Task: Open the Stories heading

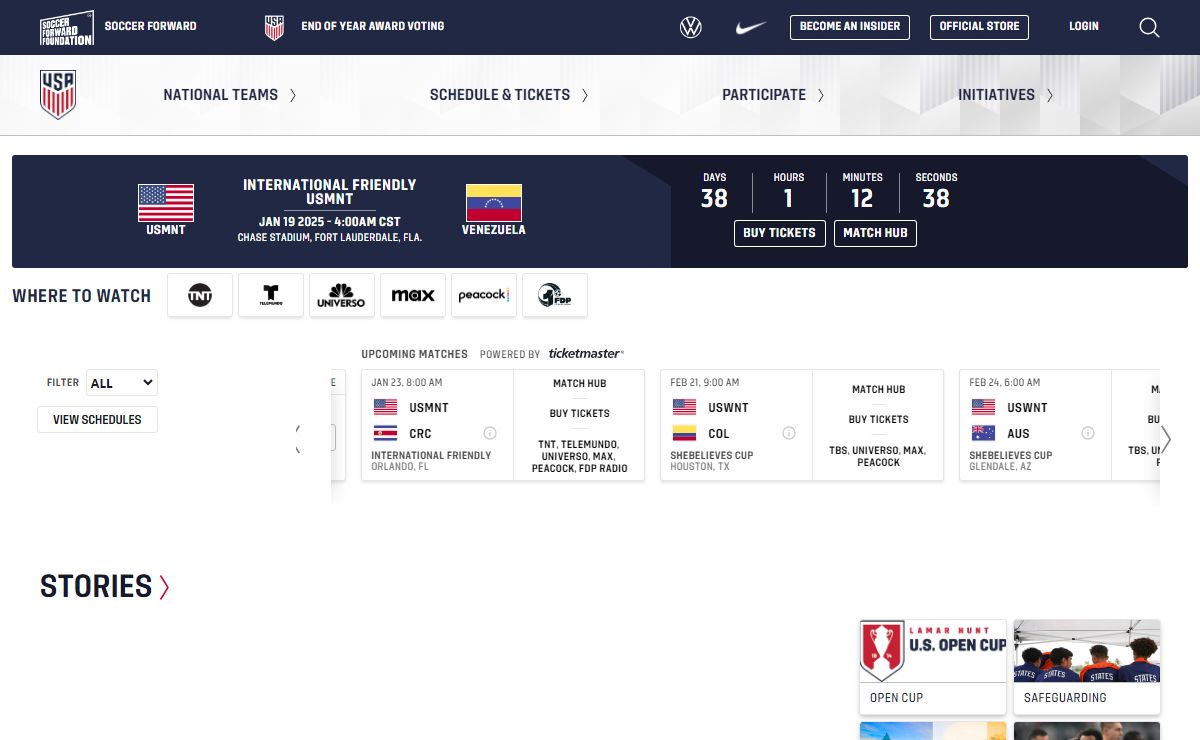Action: pos(96,586)
